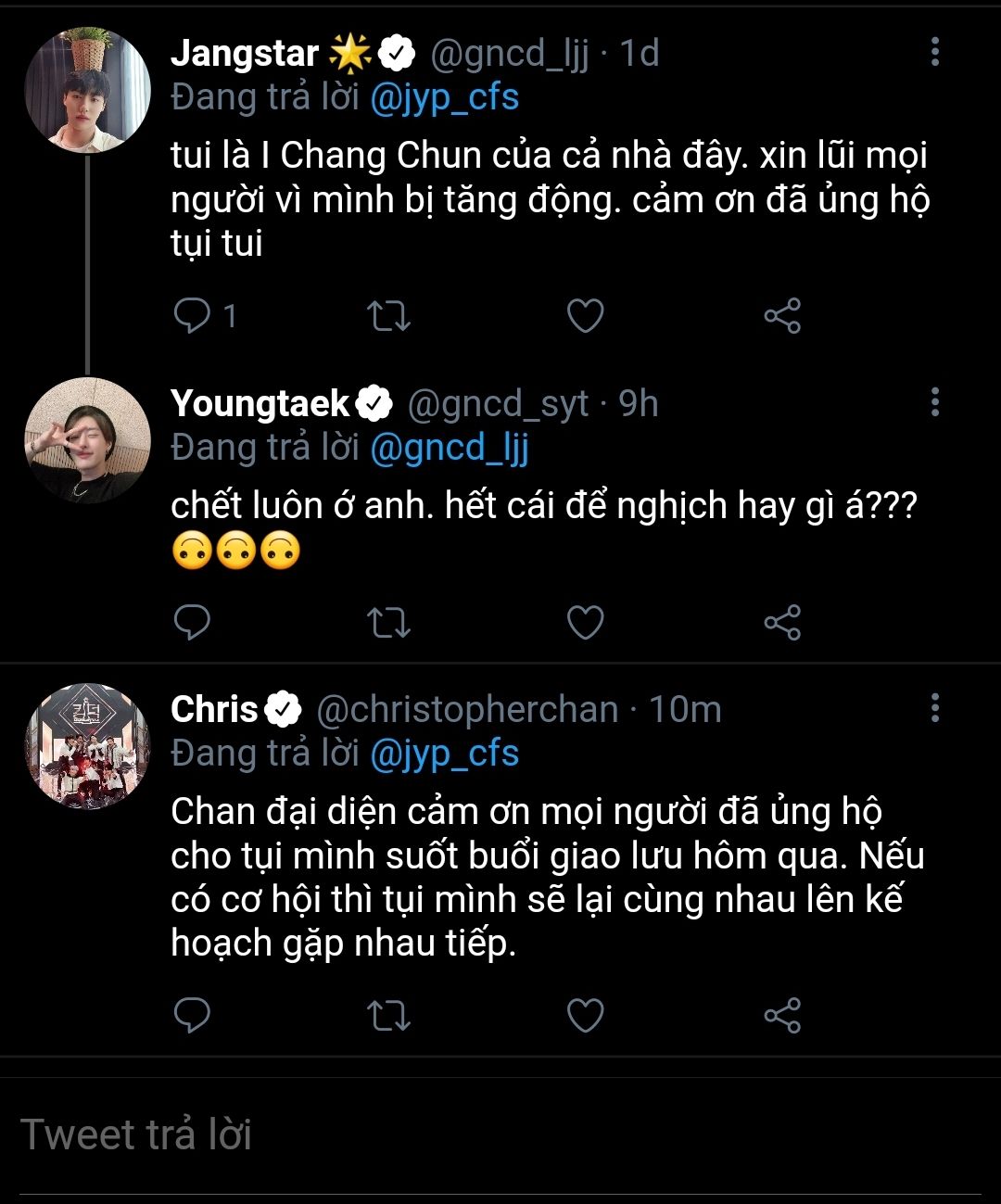Retweet Jangstar's tweet
The image size is (1001, 1204).
click(389, 316)
